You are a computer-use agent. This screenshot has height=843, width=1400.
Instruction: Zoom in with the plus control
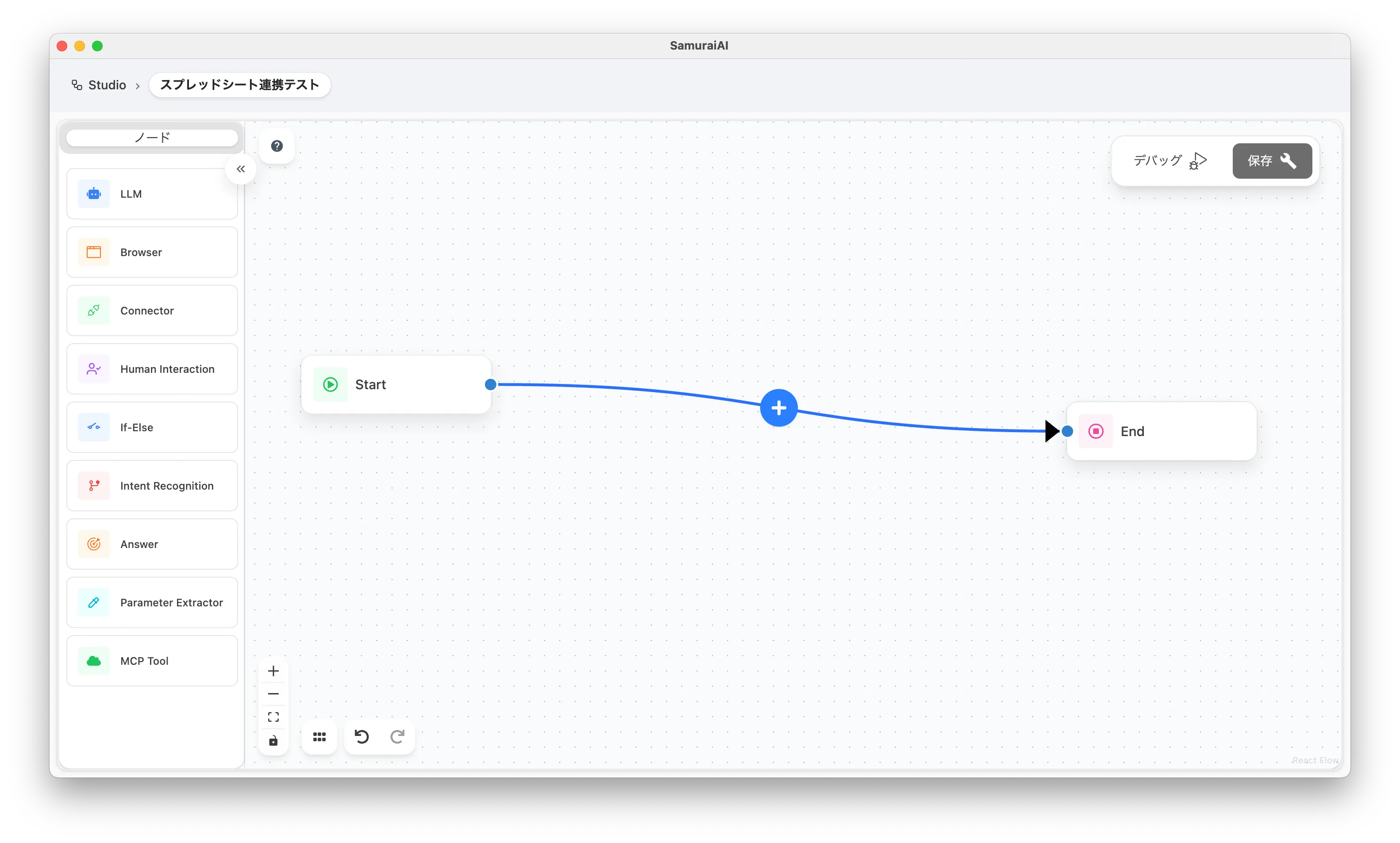(x=273, y=671)
